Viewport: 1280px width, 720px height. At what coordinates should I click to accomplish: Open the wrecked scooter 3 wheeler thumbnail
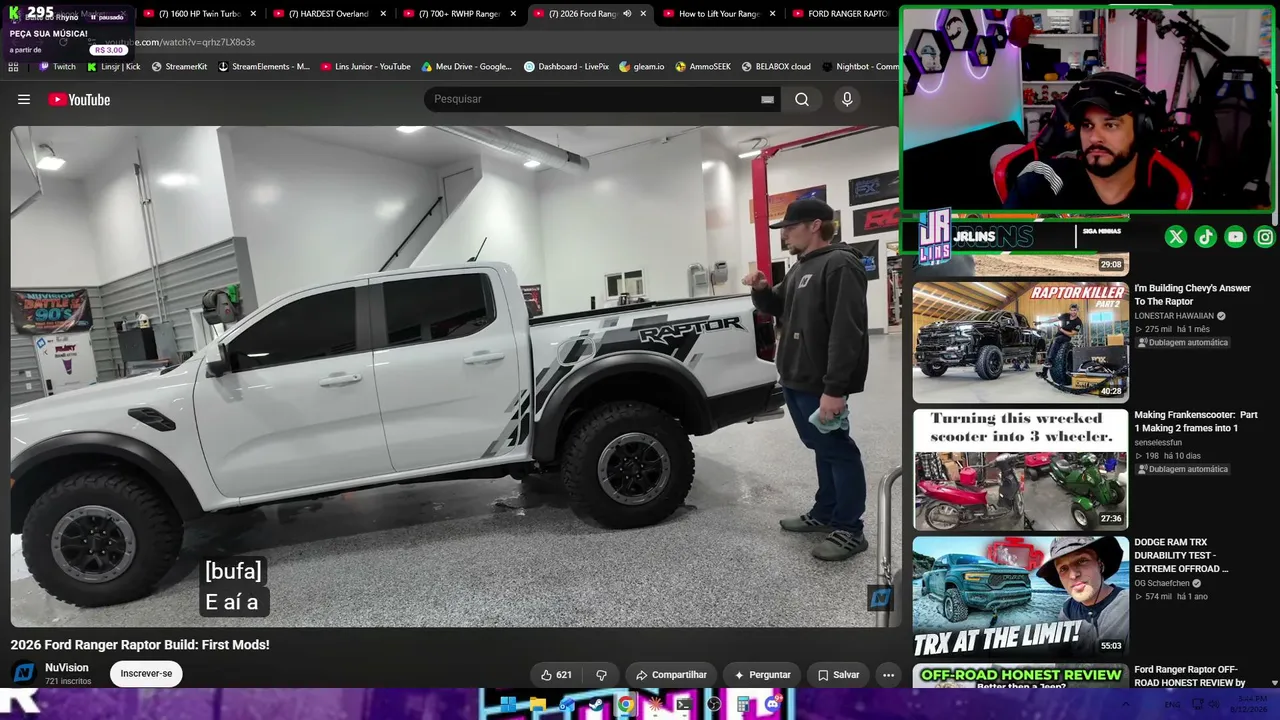coord(1020,469)
